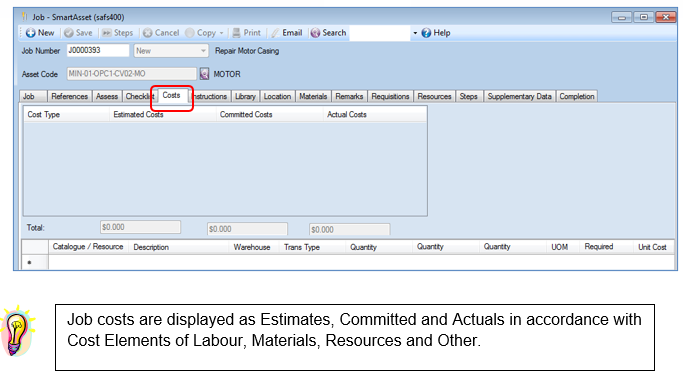Sort by Estimated Costs column header
The image size is (683, 377).
pyautogui.click(x=139, y=115)
